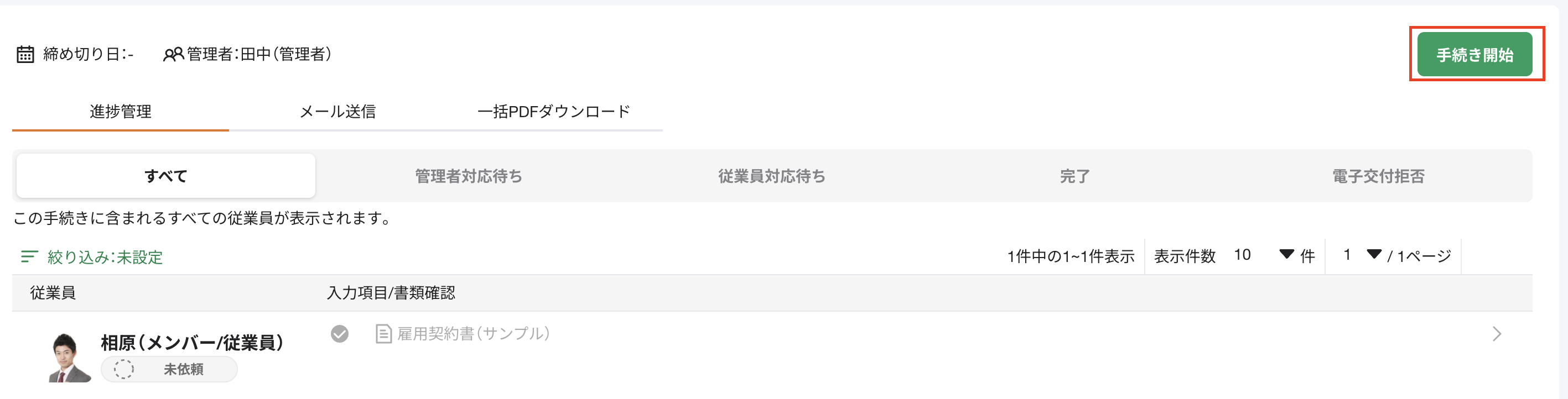This screenshot has width=1568, height=399.
Task: Switch to the 進捗管理 tab
Action: (x=120, y=111)
